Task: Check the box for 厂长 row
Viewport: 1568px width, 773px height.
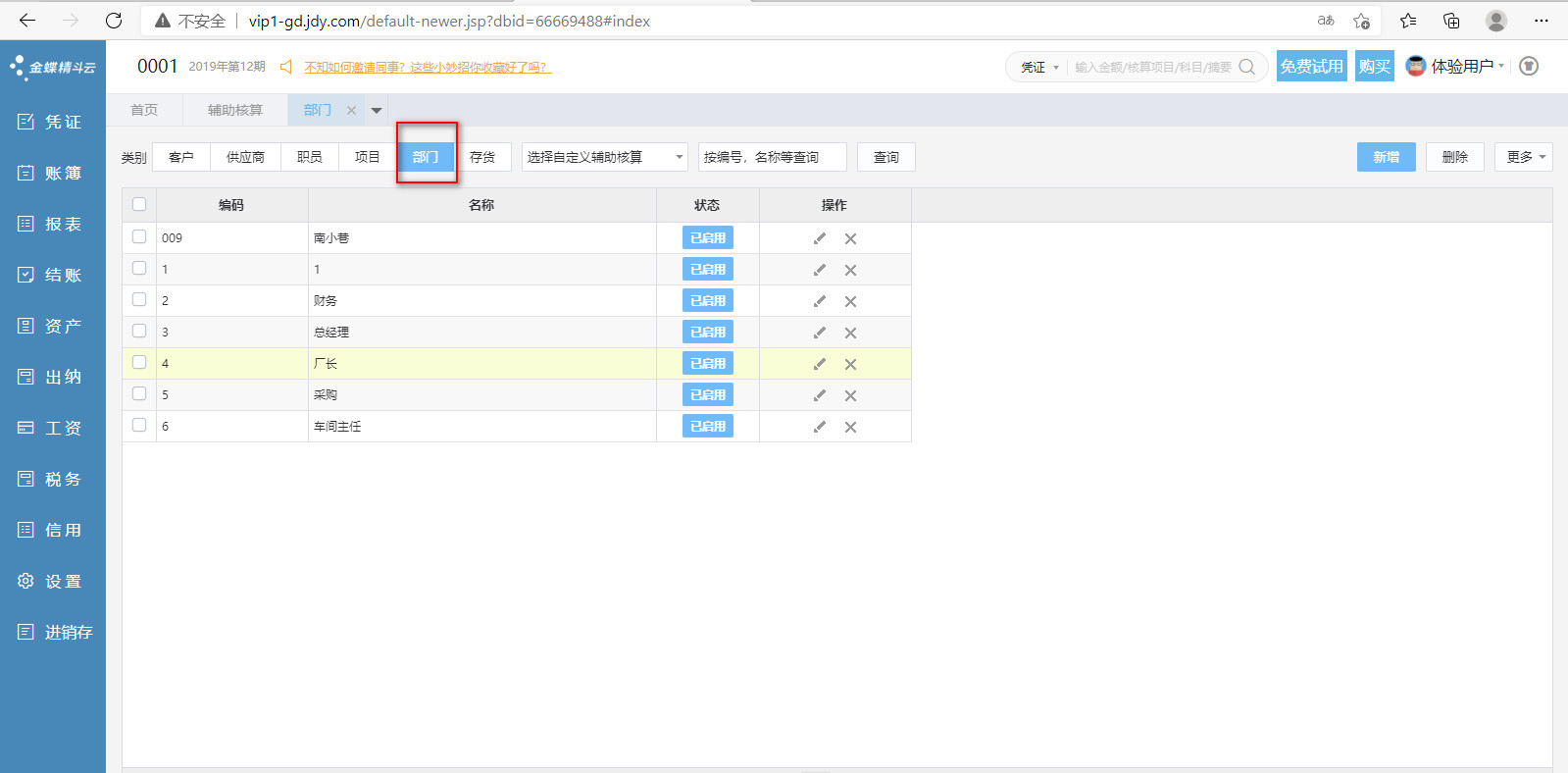Action: (139, 362)
